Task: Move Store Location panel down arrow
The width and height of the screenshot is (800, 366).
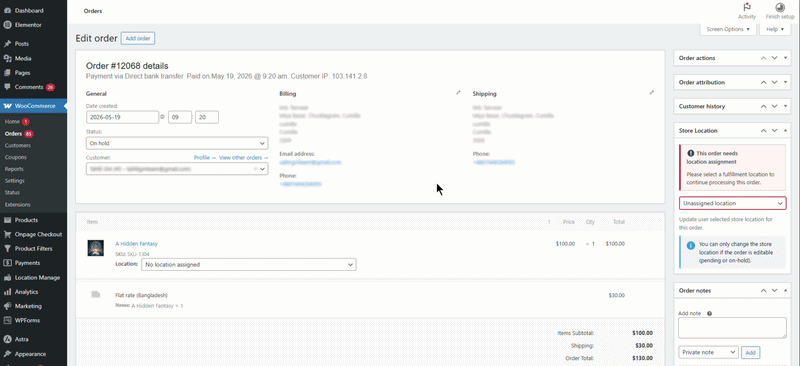Action: coord(774,131)
